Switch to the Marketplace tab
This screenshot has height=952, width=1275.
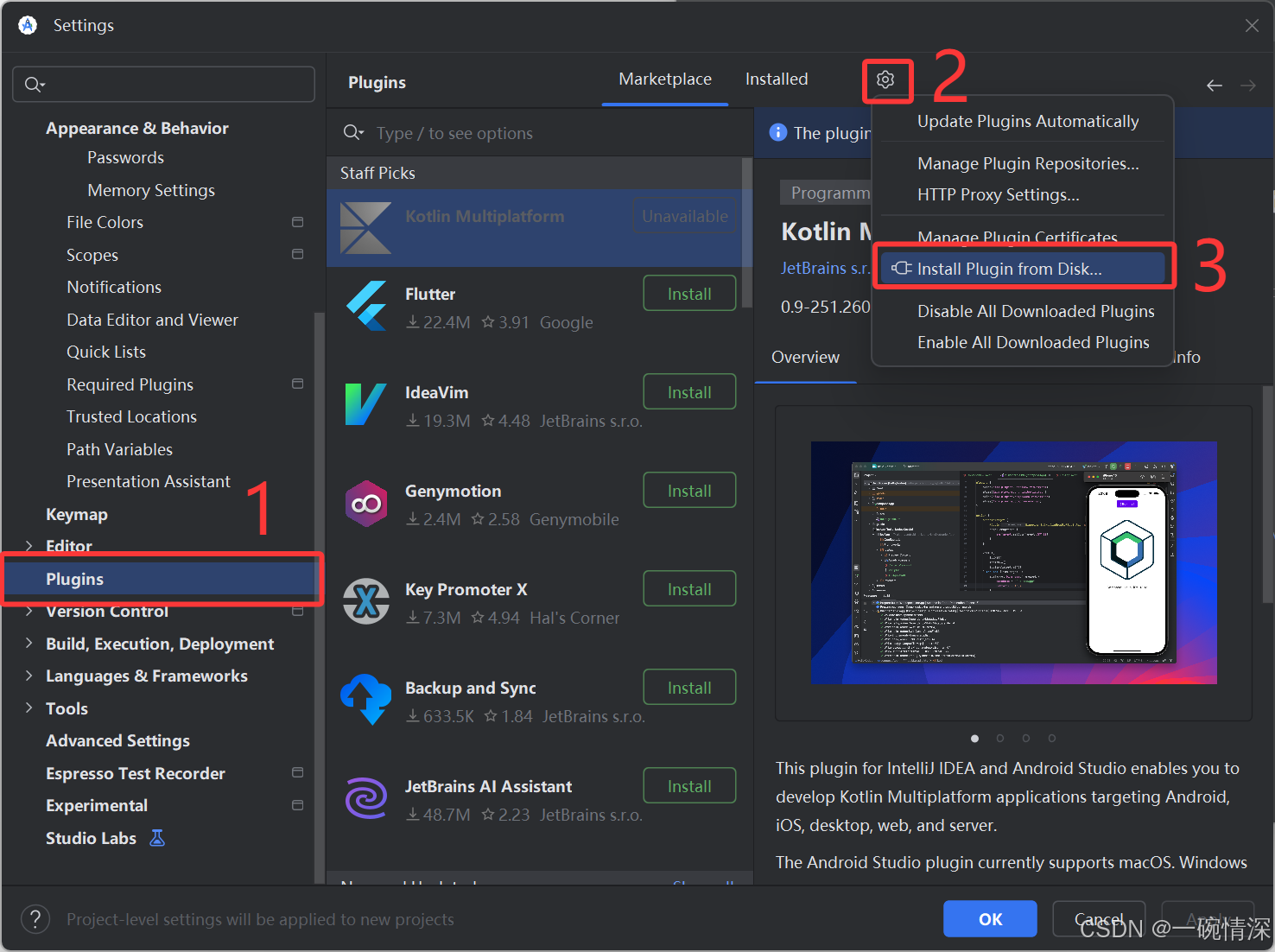[665, 79]
